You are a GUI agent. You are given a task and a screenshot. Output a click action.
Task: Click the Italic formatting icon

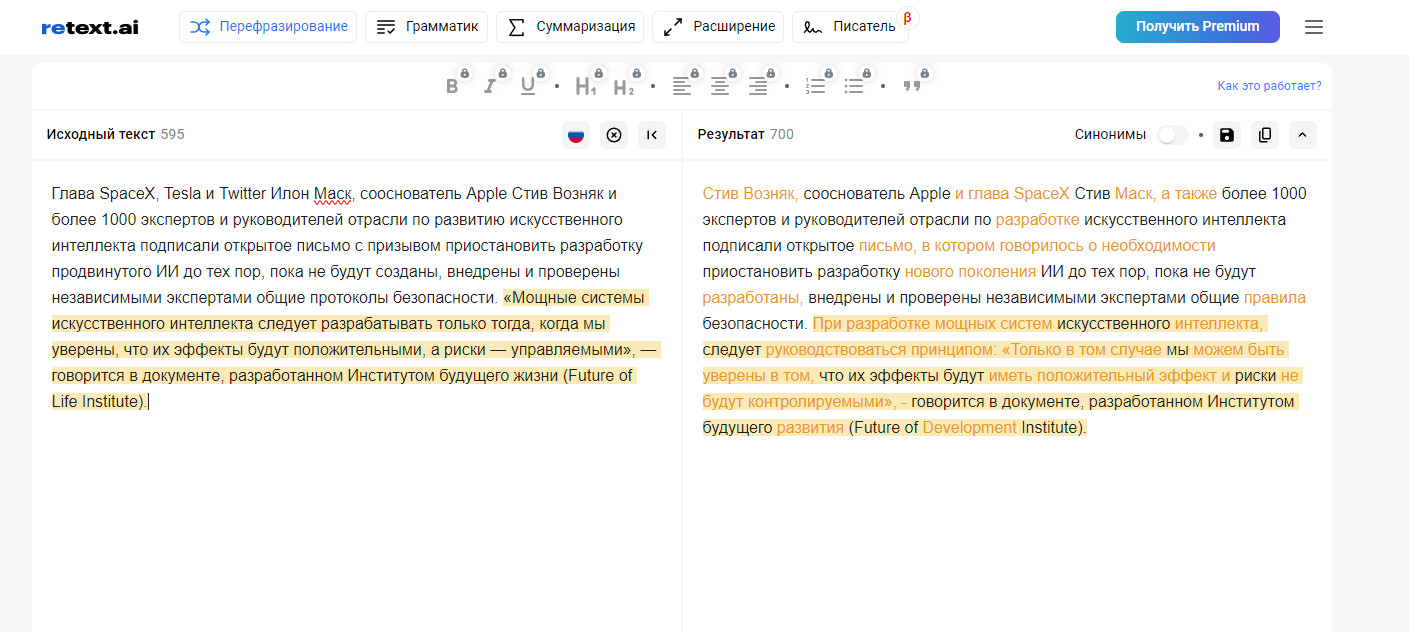[x=490, y=87]
